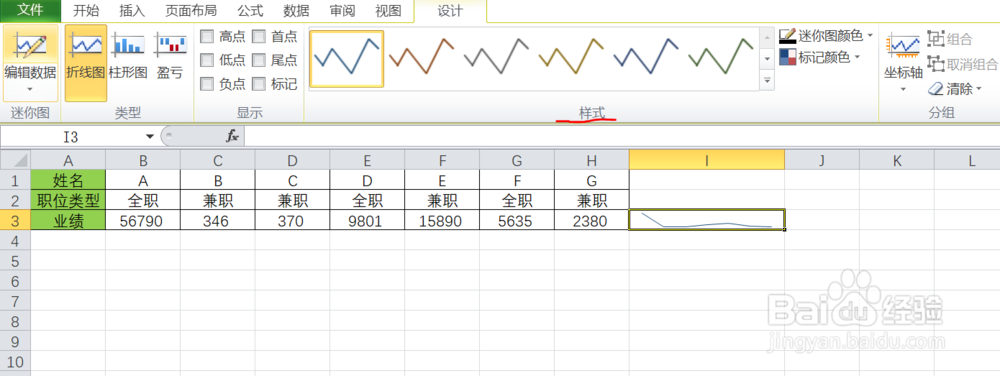
Task: Select cell with value 346
Action: point(217,221)
